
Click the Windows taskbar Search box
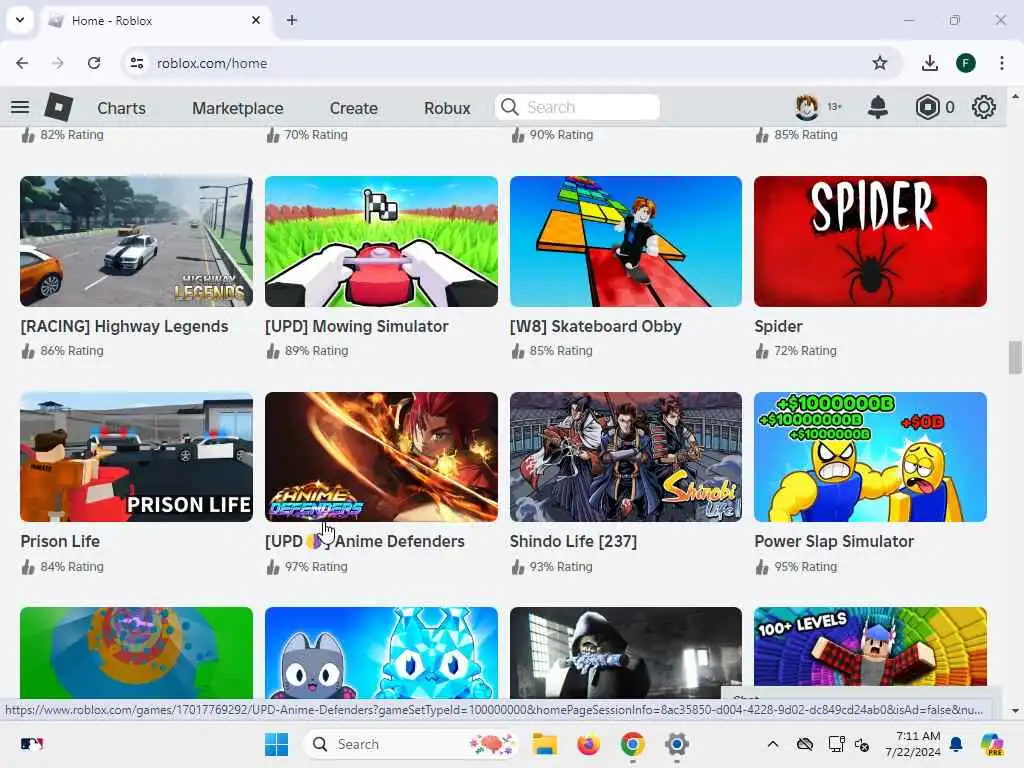[x=410, y=744]
